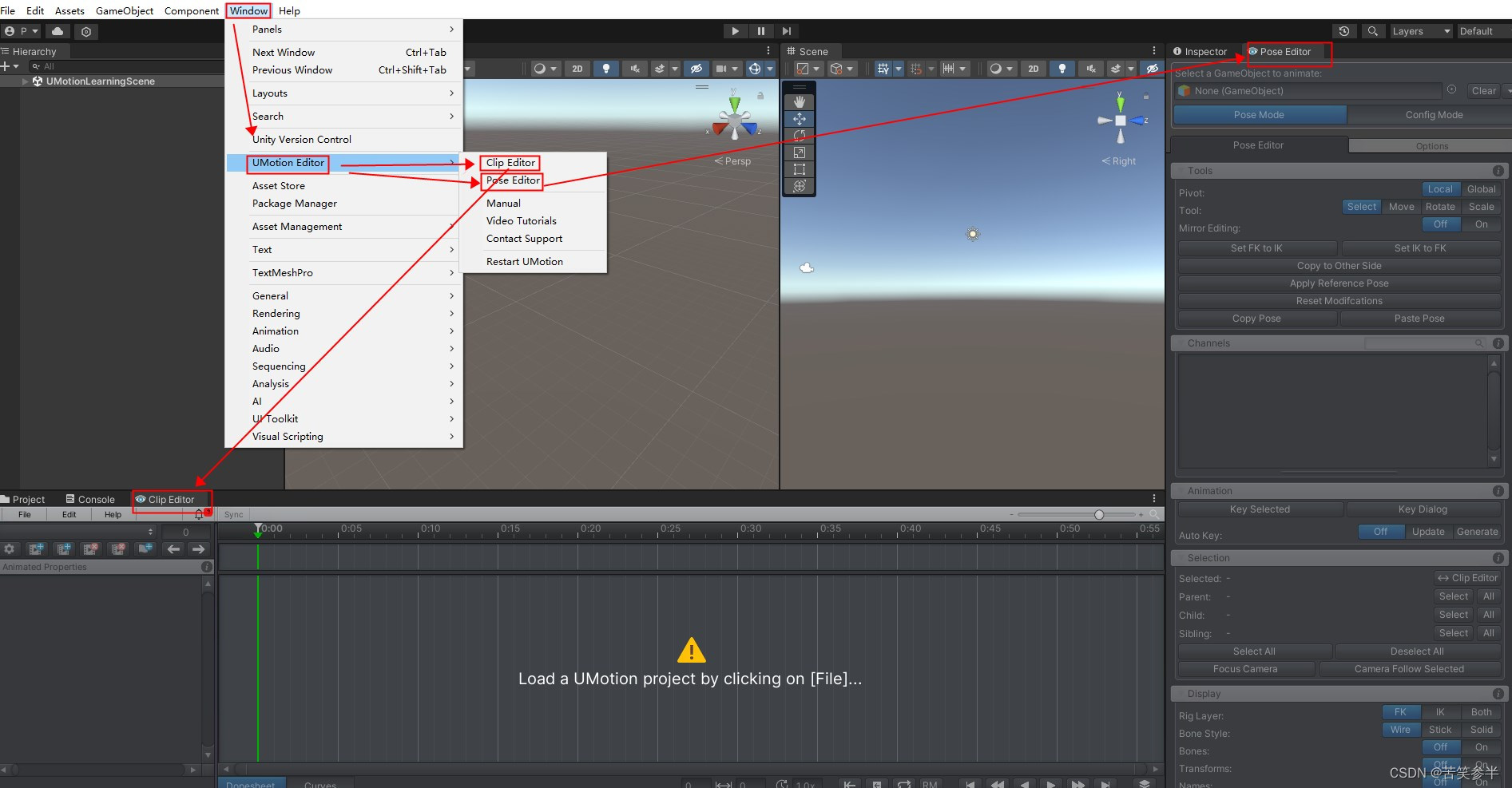Image resolution: width=1512 pixels, height=788 pixels.
Task: Open the shading mode dropdown in right Scene view
Action: coord(1000,69)
